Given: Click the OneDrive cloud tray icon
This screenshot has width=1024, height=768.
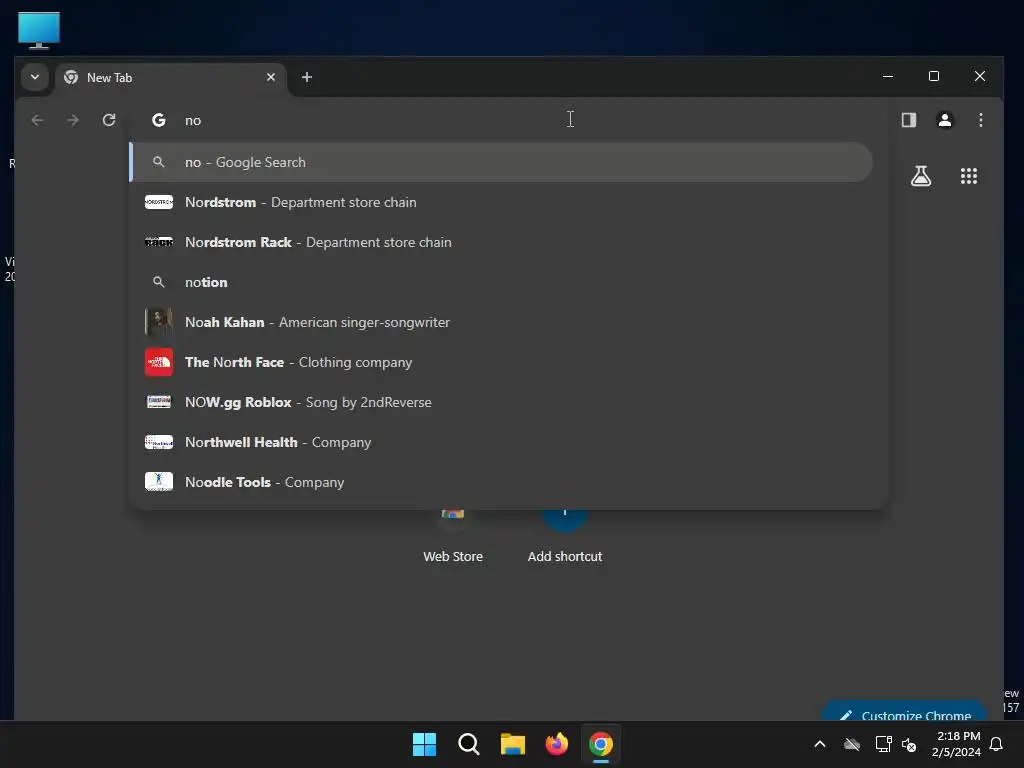Looking at the screenshot, I should 852,744.
